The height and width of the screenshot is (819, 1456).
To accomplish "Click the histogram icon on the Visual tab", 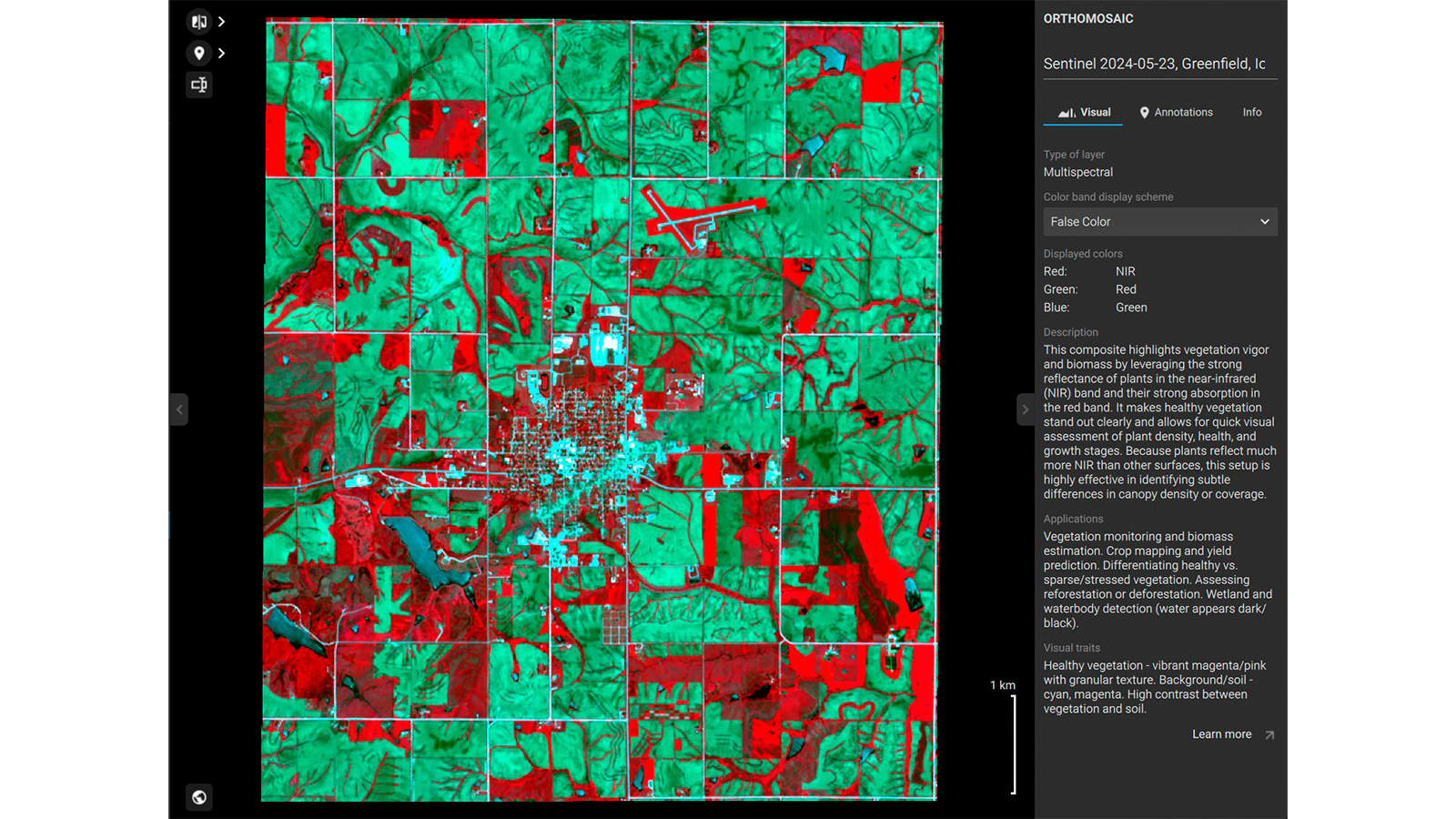I will [1065, 112].
